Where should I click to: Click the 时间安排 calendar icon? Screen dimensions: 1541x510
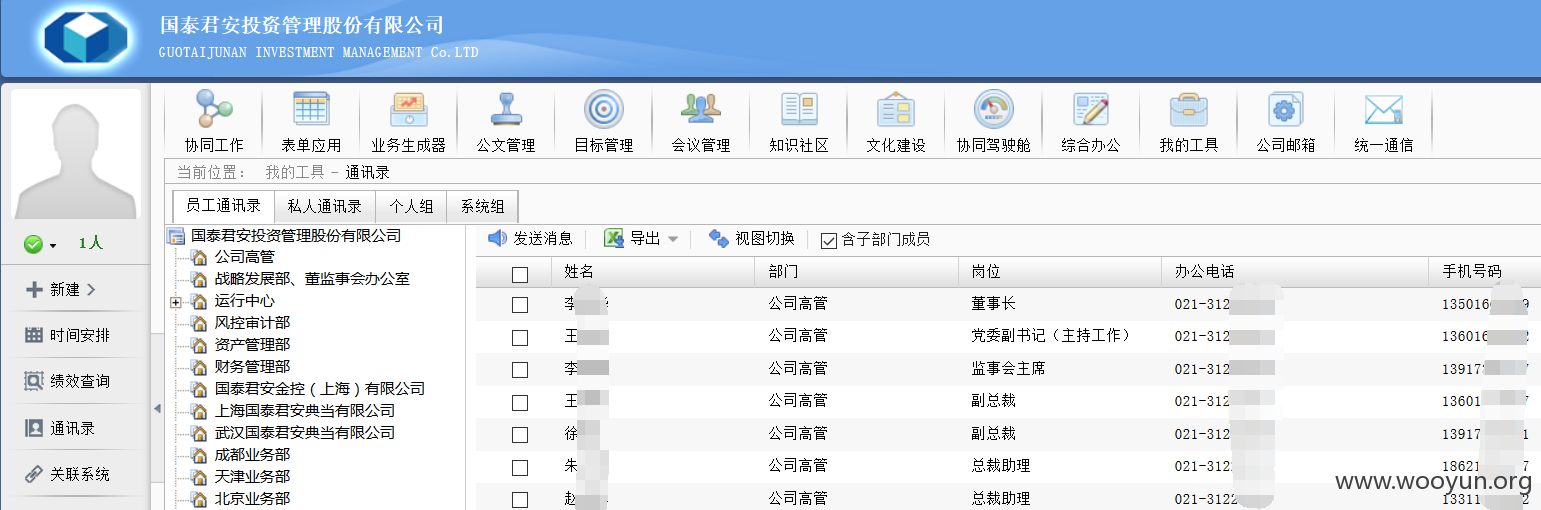tap(33, 335)
